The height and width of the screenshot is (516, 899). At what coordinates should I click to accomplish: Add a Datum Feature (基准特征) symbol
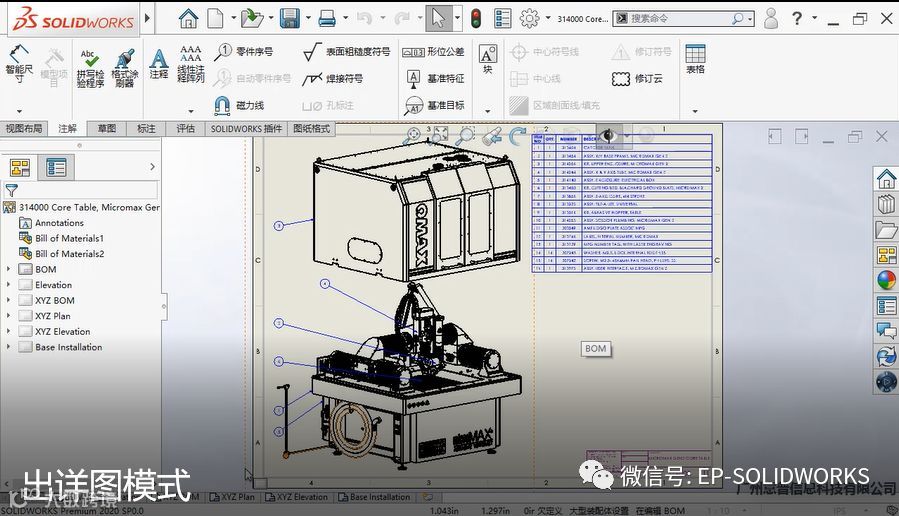pos(435,79)
